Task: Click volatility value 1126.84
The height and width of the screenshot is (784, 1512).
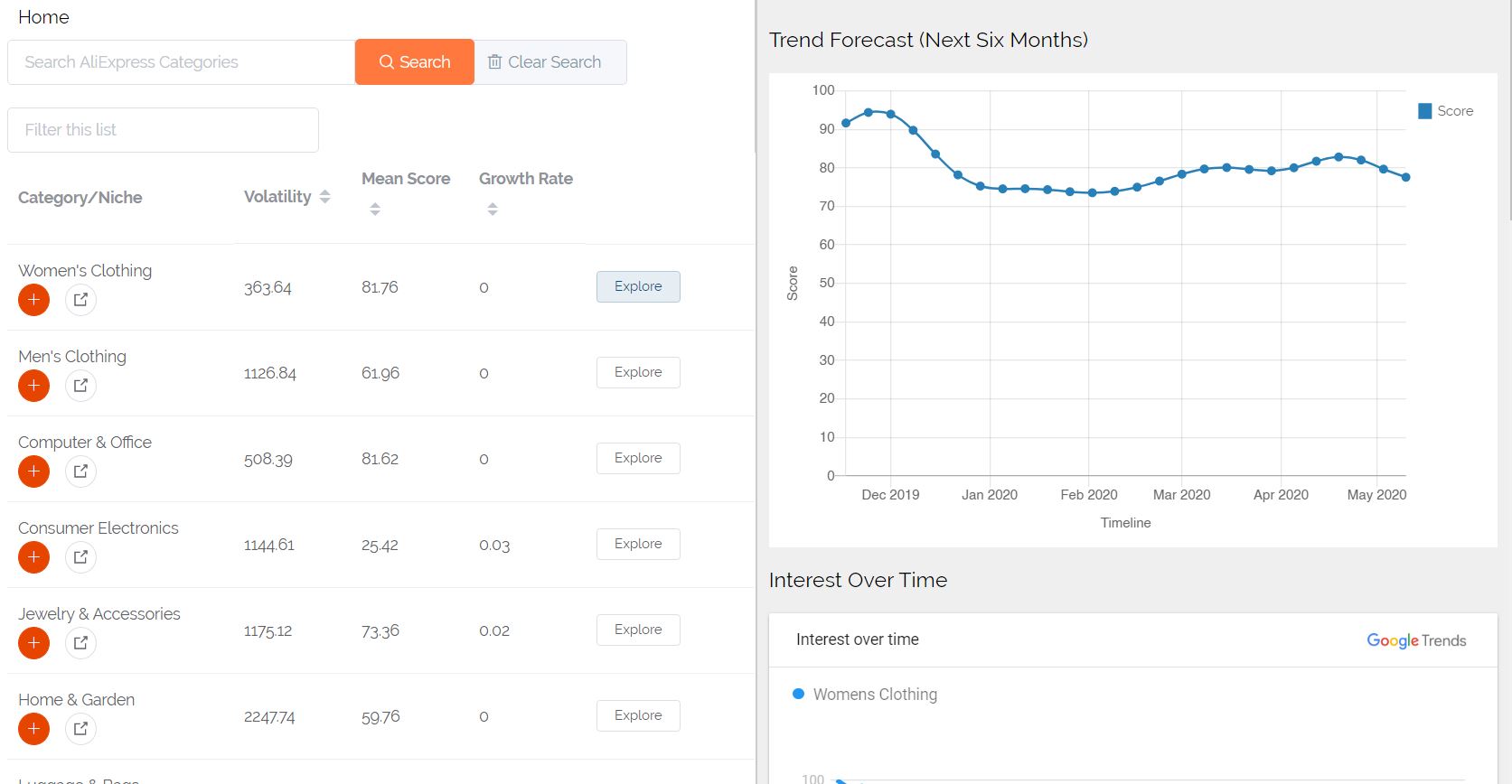Action: tap(270, 373)
